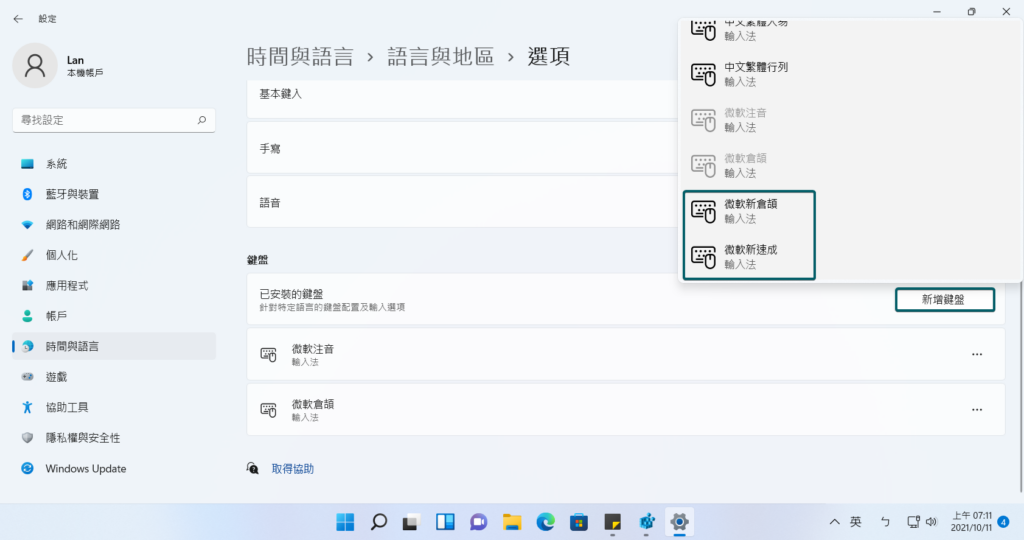Click the 尋找設定 search field
Image resolution: width=1024 pixels, height=540 pixels.
(114, 120)
